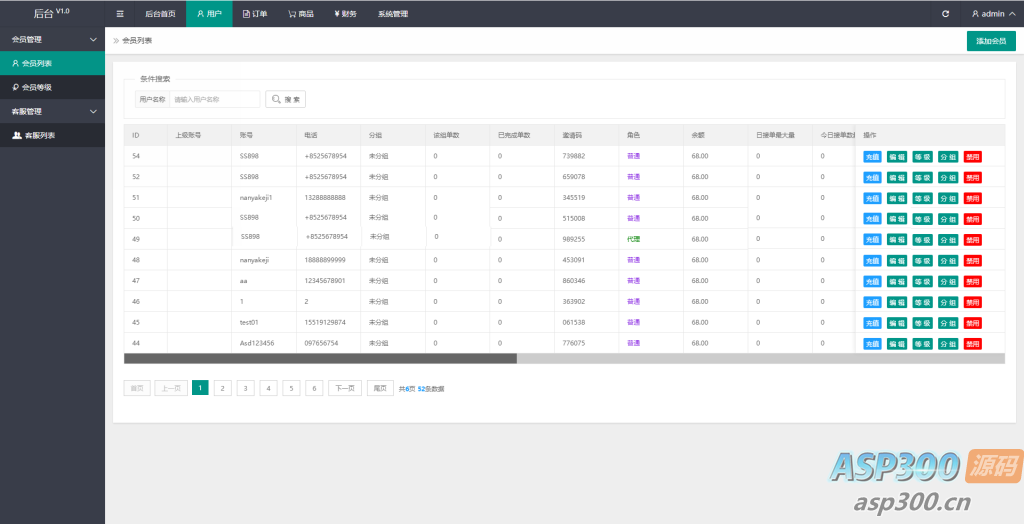Screen dimensions: 1024x524
Task: Open 财务 finance tab with yen icon
Action: pyautogui.click(x=345, y=14)
